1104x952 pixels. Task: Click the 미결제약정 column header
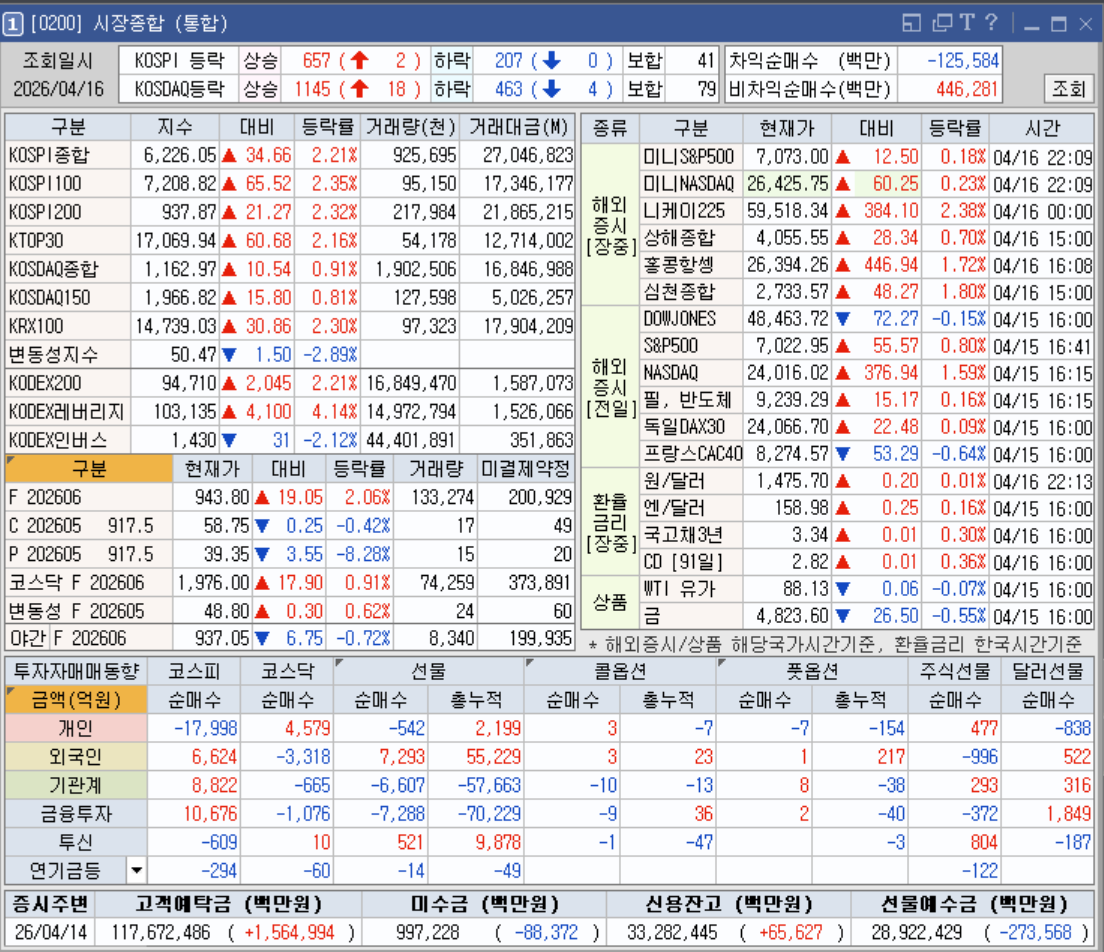(x=525, y=469)
